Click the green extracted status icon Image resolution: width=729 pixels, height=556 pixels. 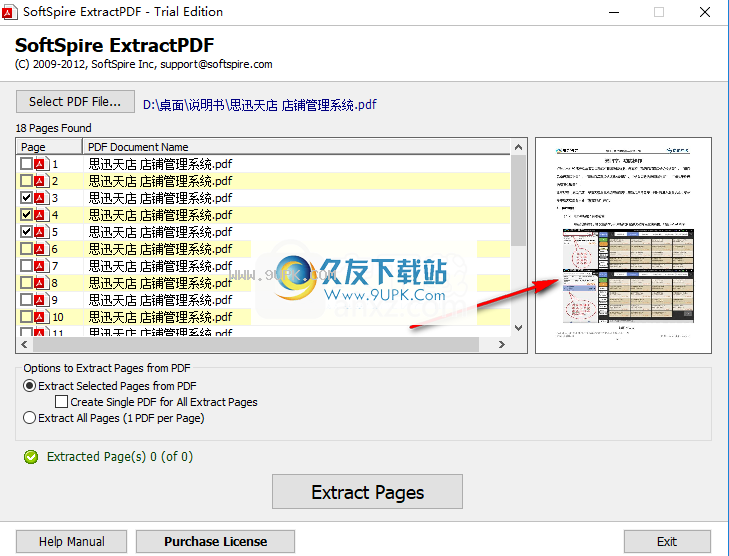(31, 457)
